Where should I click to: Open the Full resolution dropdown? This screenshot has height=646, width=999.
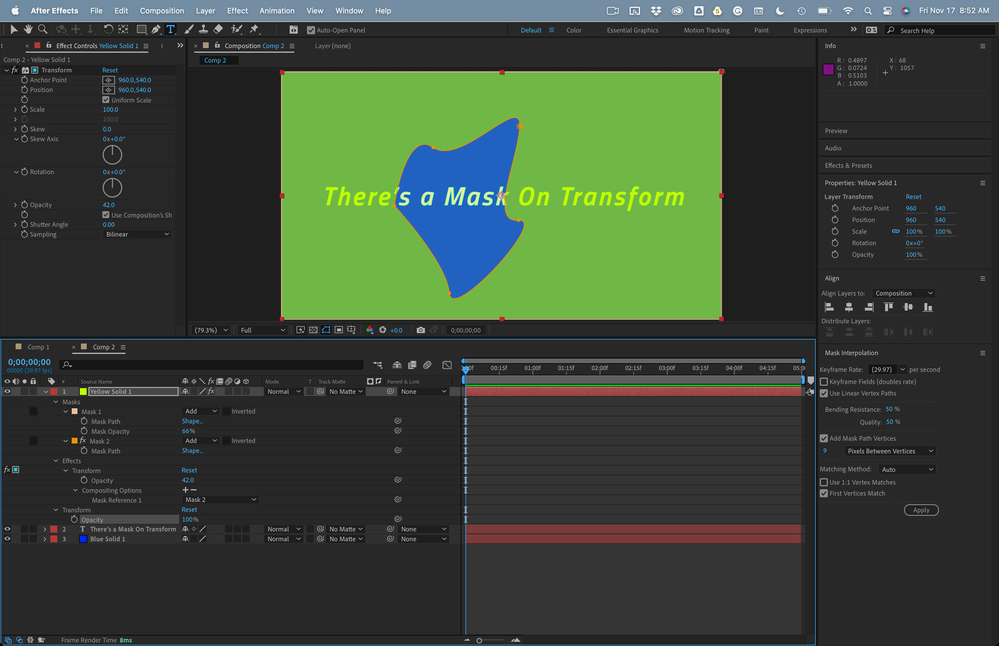pyautogui.click(x=262, y=330)
